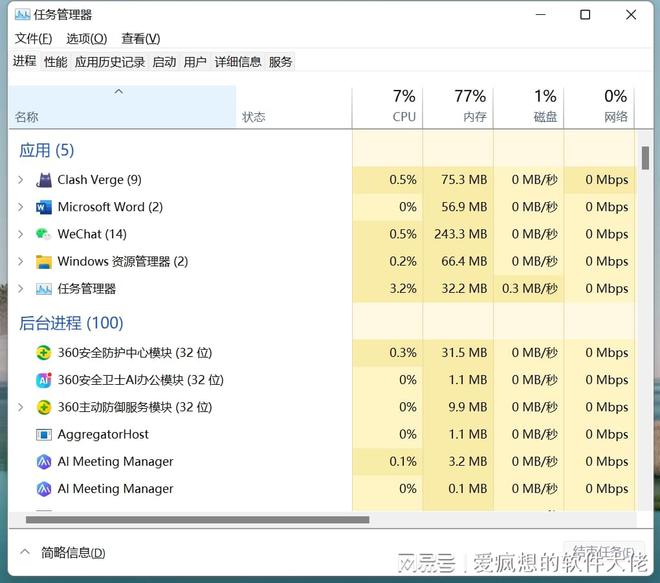Viewport: 660px width, 583px height.
Task: Click the 简略信息(D) link
Action: [x=73, y=553]
